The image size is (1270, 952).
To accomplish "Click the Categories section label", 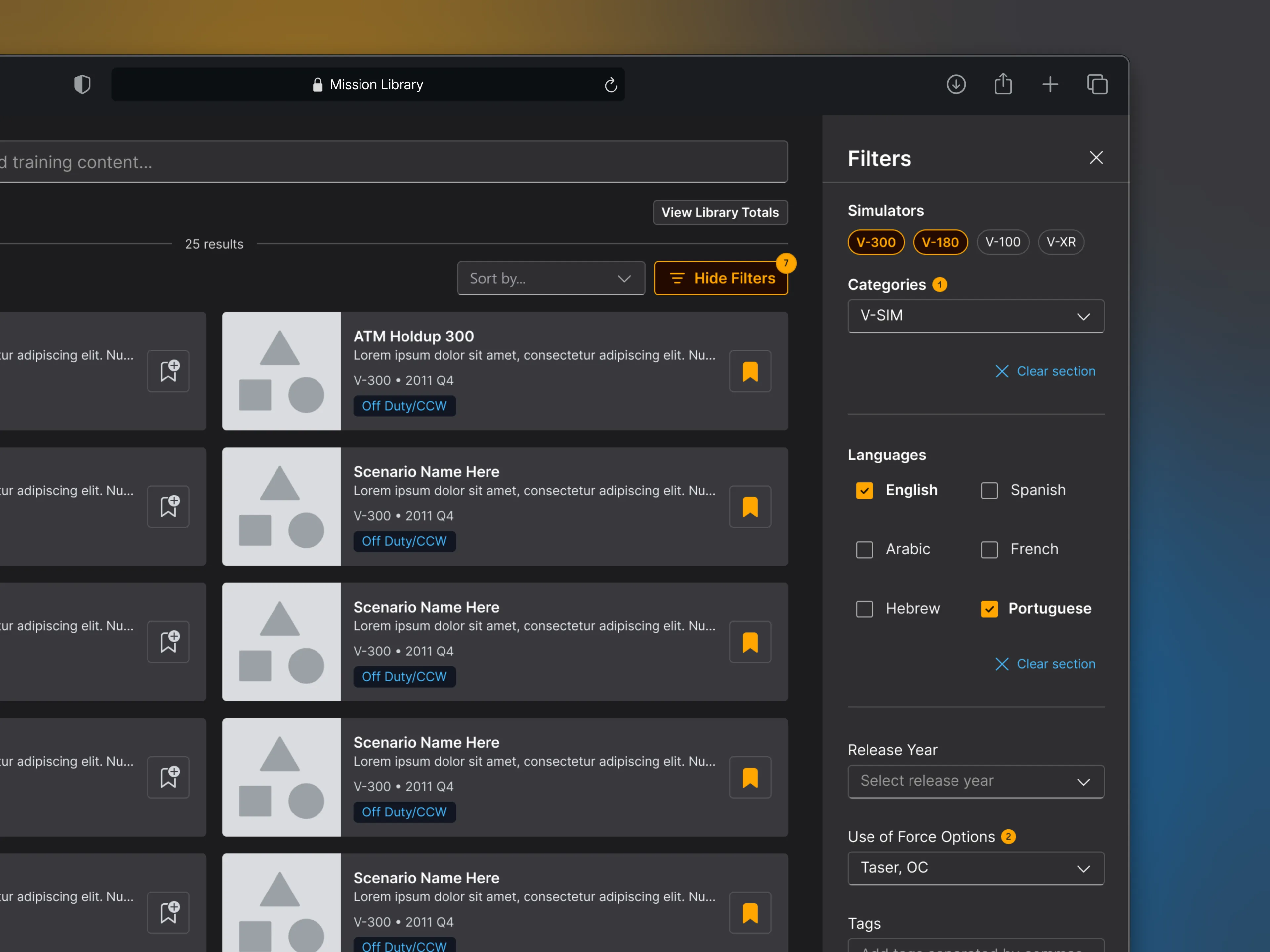I will coord(887,285).
